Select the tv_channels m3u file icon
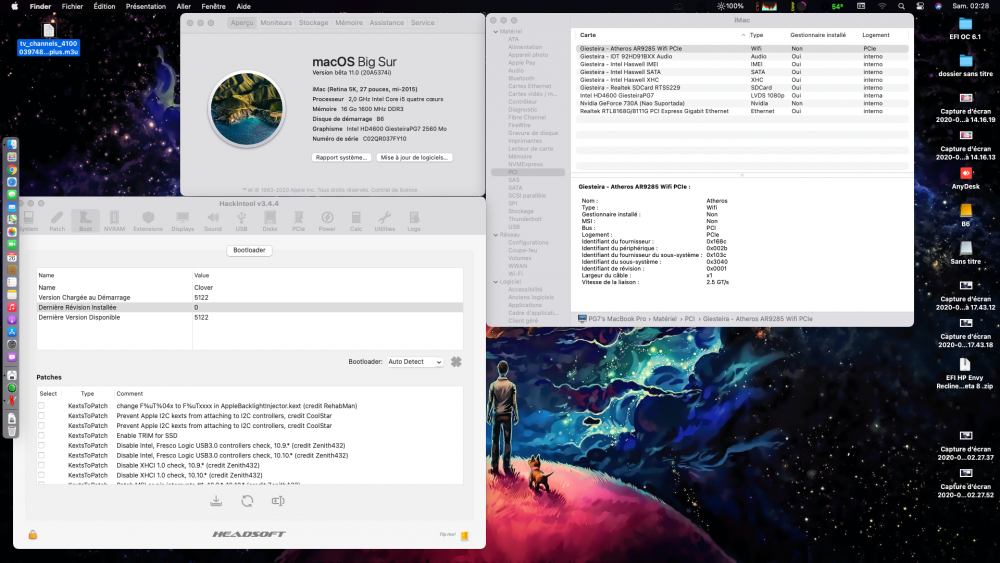1000x563 pixels. coord(48,30)
